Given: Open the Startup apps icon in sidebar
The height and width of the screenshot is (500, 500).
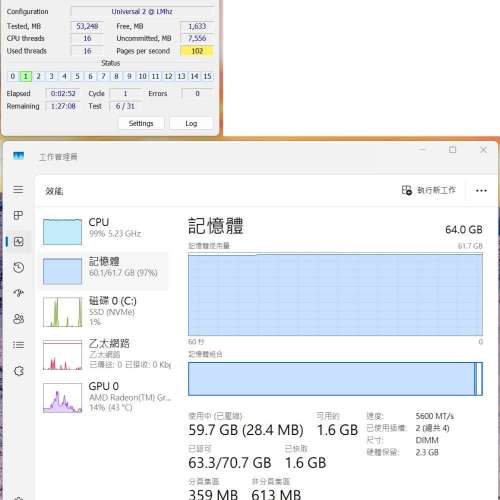Looking at the screenshot, I should [18, 293].
